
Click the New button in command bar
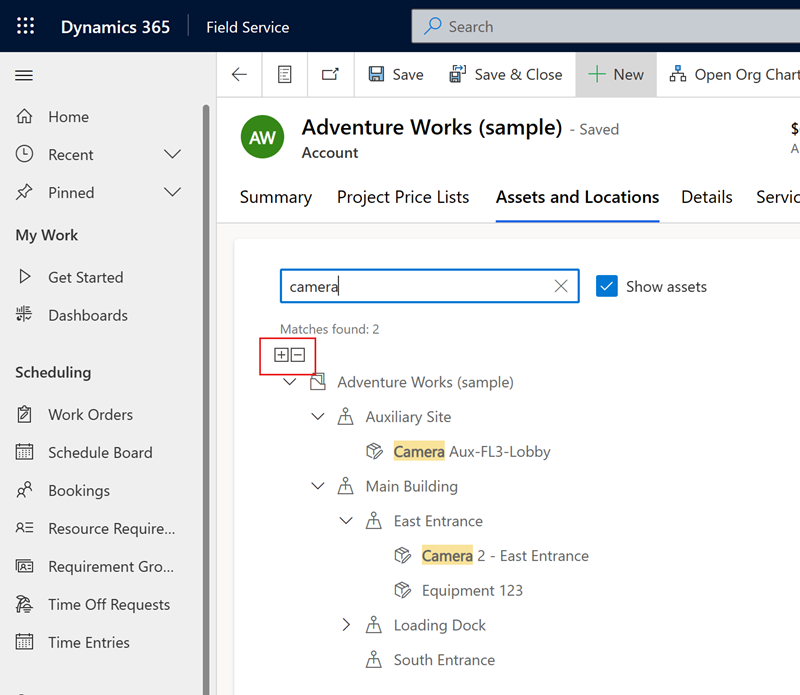click(616, 75)
